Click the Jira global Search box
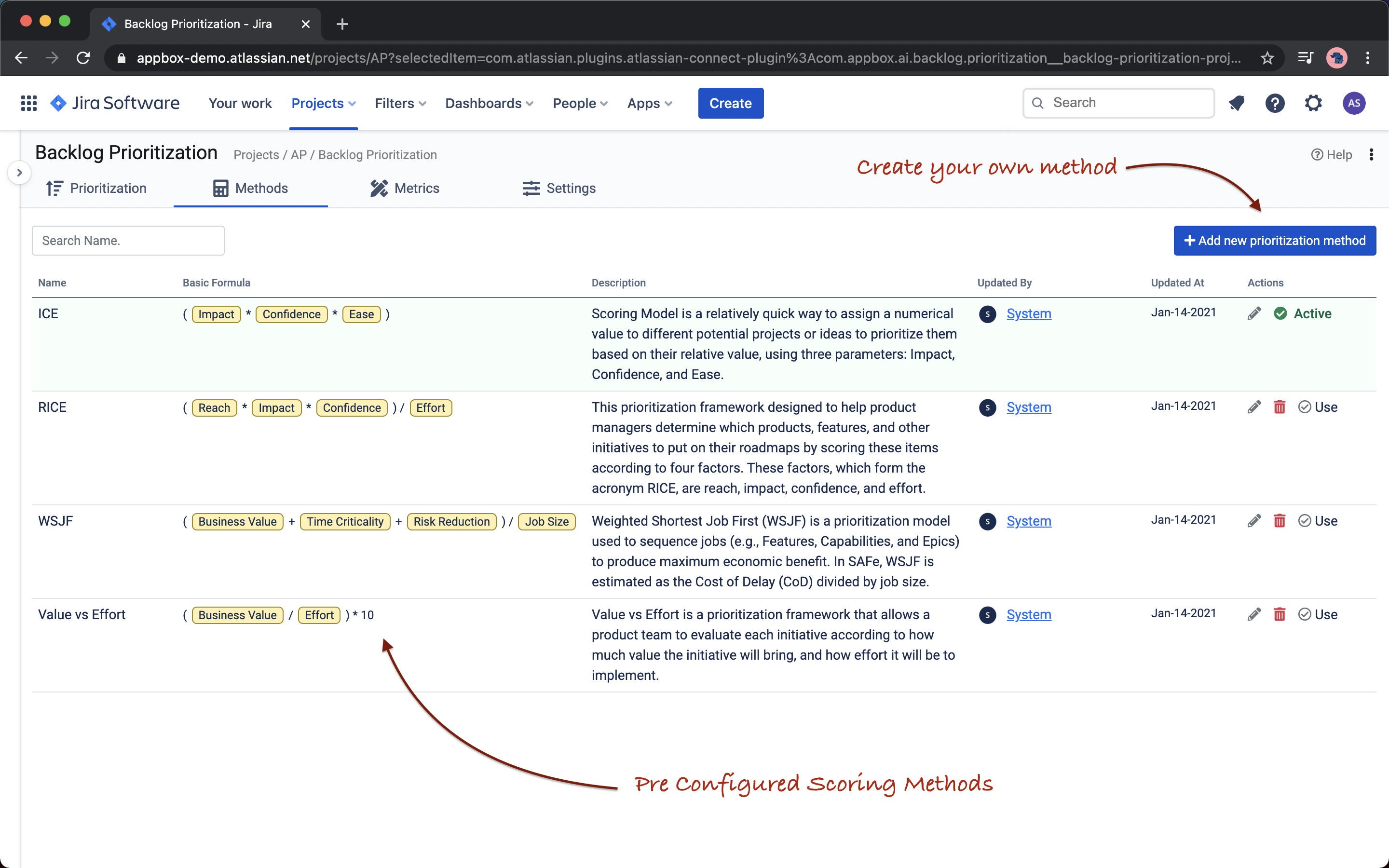Image resolution: width=1389 pixels, height=868 pixels. click(x=1118, y=103)
